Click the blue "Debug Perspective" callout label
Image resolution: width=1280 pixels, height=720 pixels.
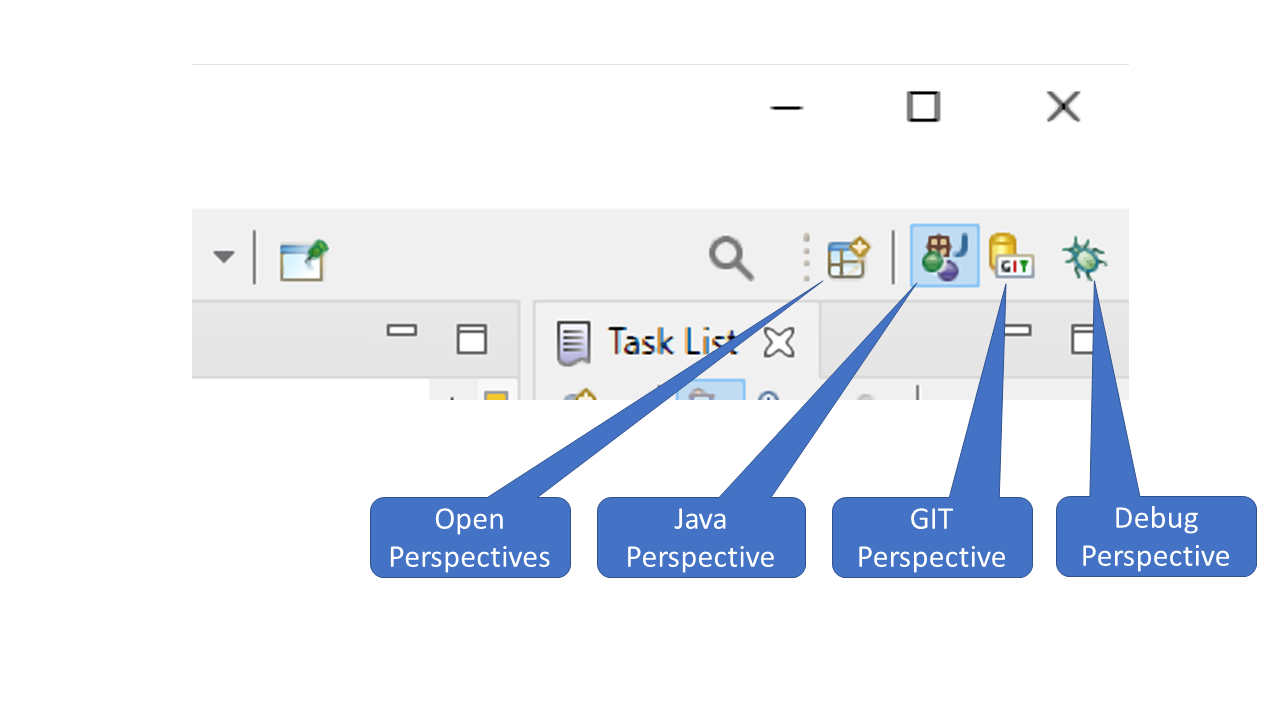click(1155, 537)
